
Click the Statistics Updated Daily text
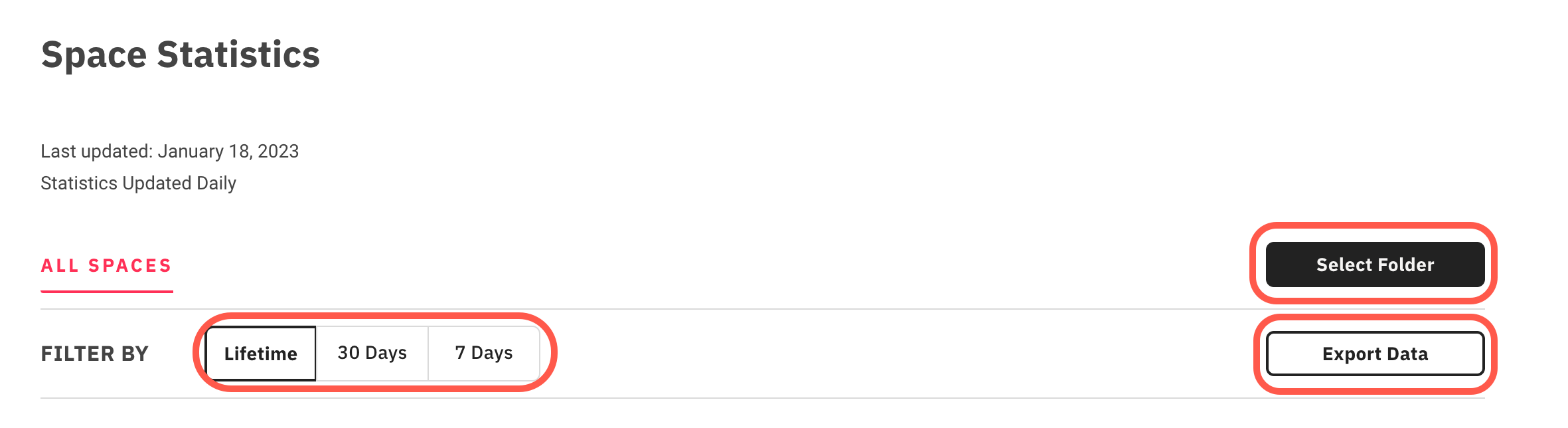click(138, 183)
